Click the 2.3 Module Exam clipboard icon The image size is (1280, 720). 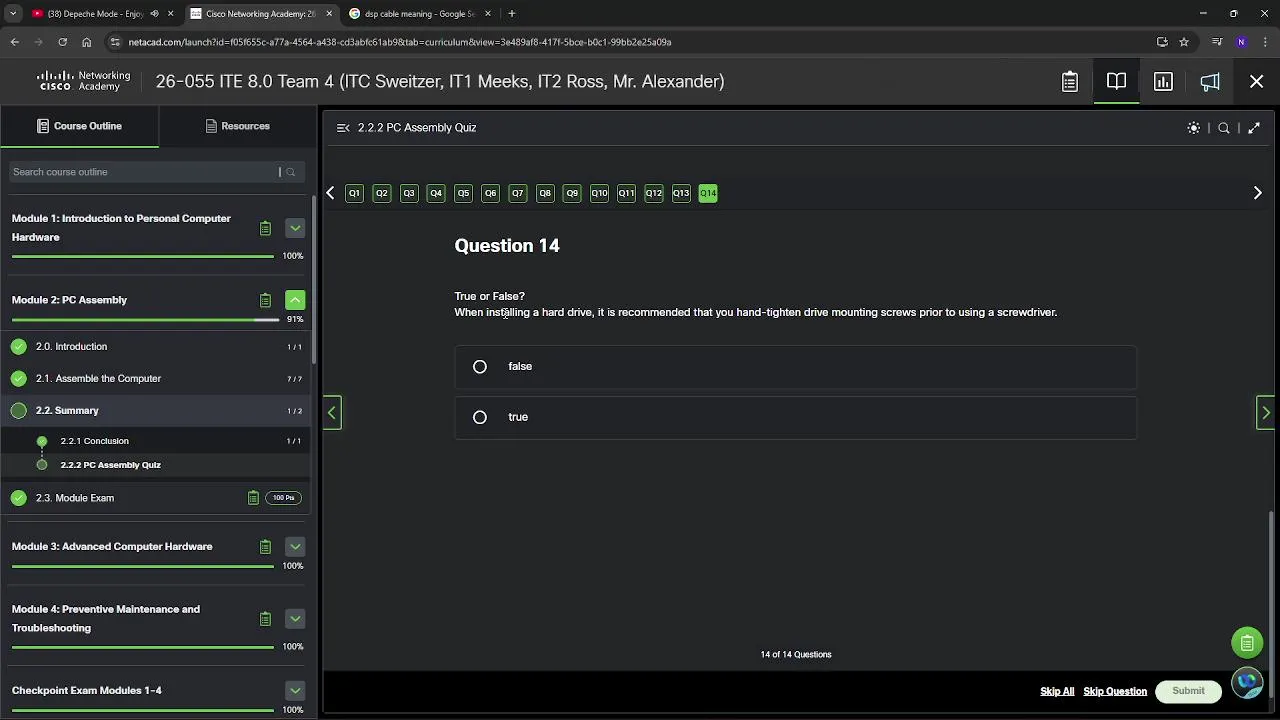(x=253, y=498)
